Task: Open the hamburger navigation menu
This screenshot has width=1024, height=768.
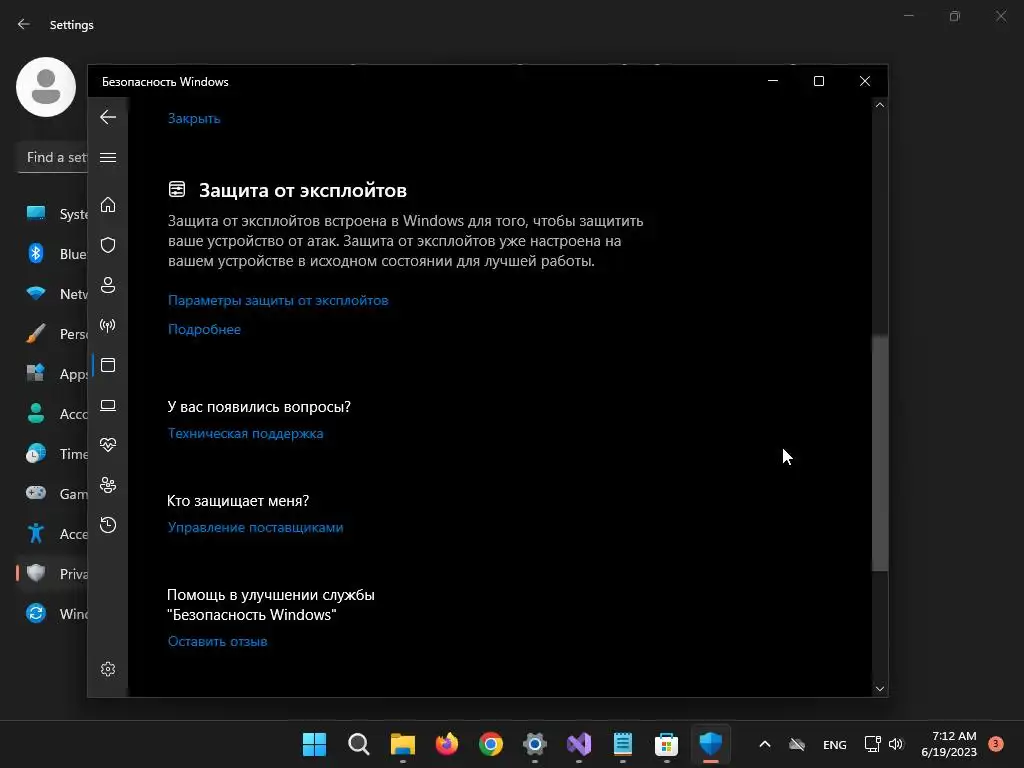Action: (x=108, y=157)
